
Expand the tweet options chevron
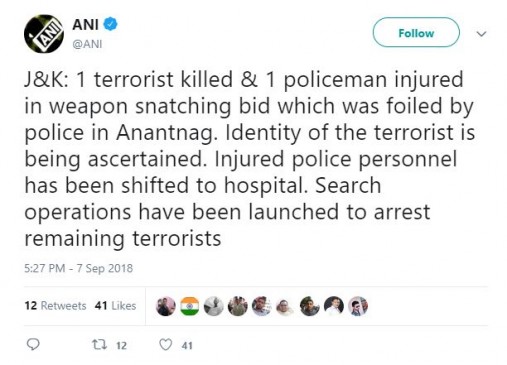[481, 34]
